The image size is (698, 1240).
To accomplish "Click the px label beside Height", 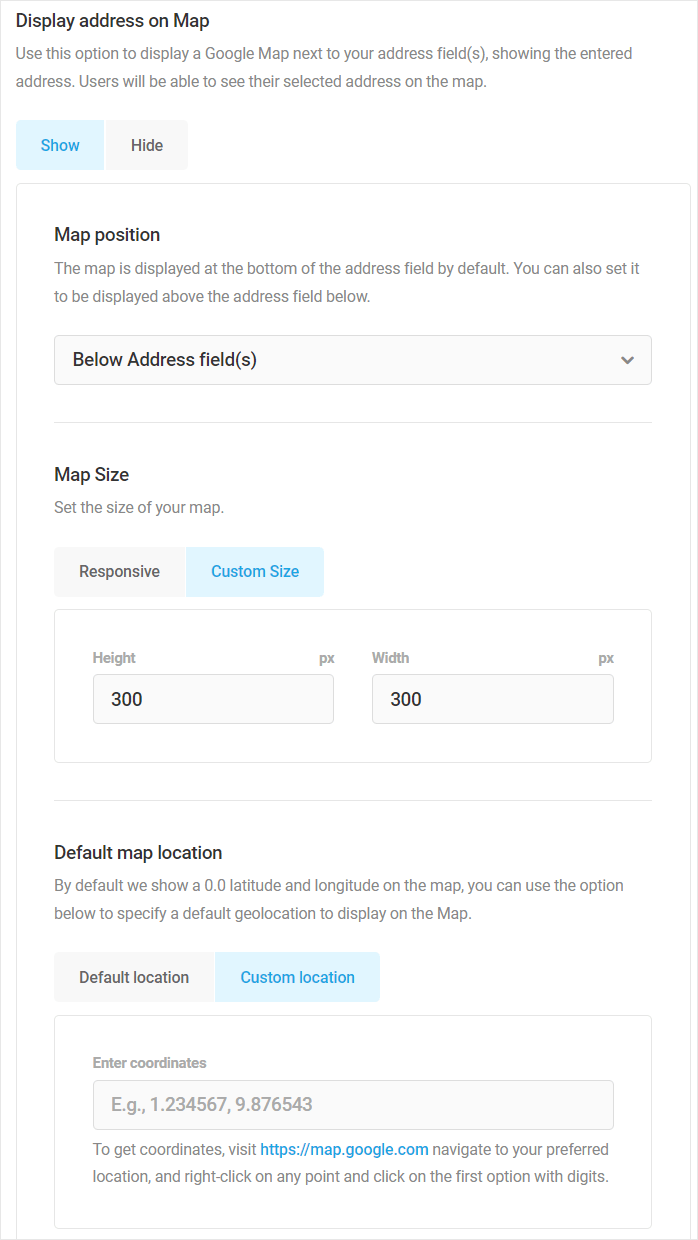I will [x=326, y=657].
